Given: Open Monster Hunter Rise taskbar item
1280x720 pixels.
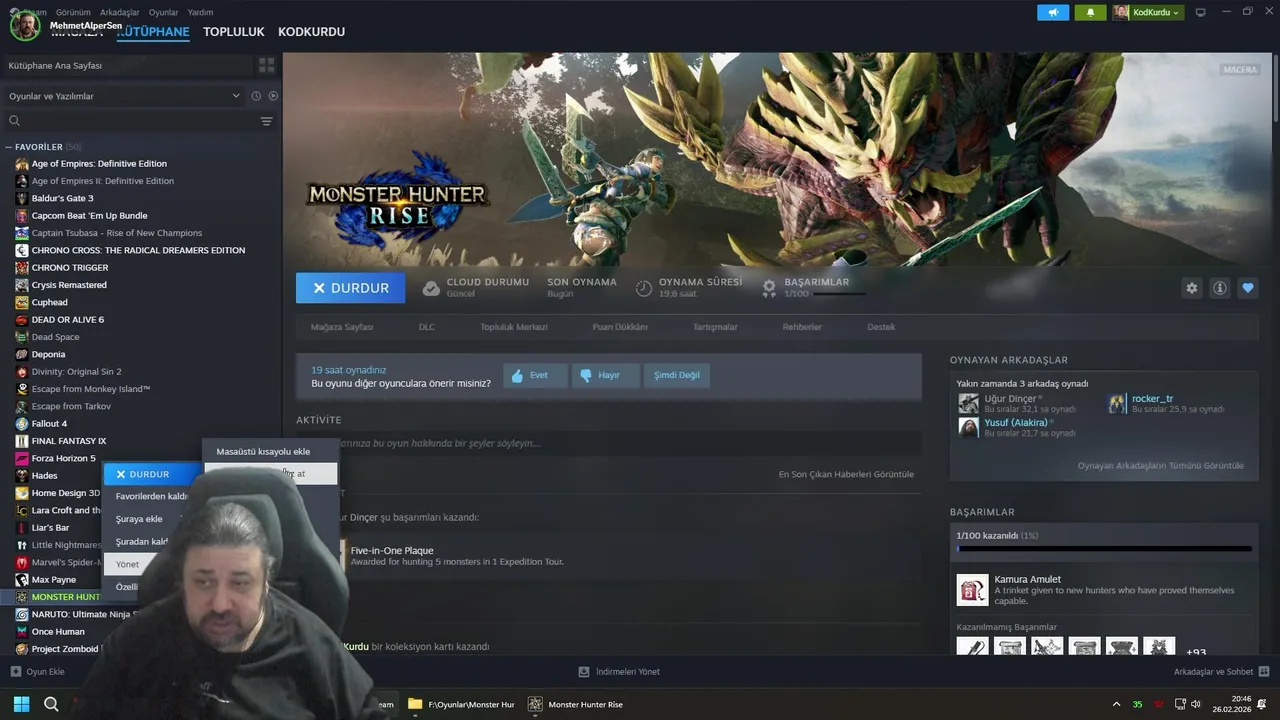Looking at the screenshot, I should point(576,704).
